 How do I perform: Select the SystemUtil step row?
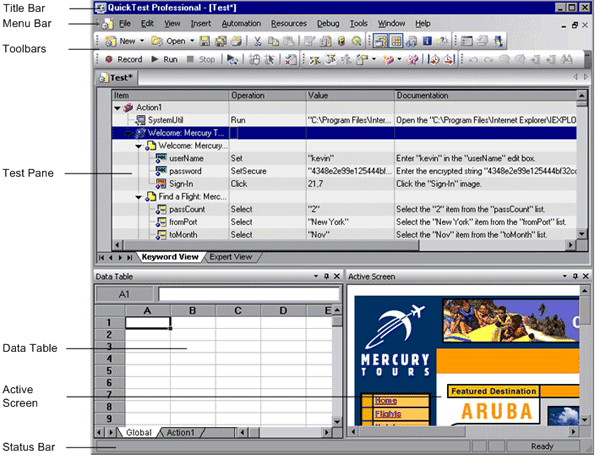(344, 120)
